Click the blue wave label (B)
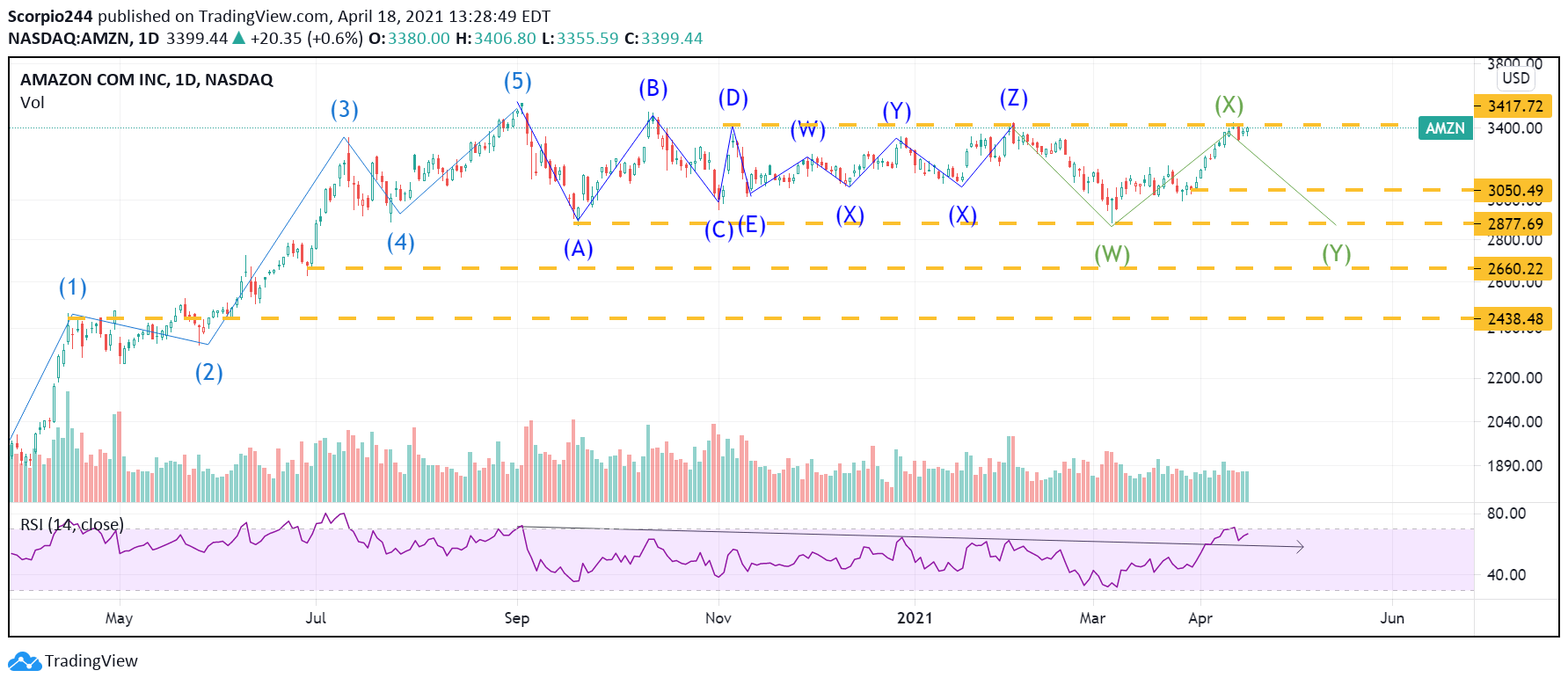The height and width of the screenshot is (685, 1568). click(653, 89)
